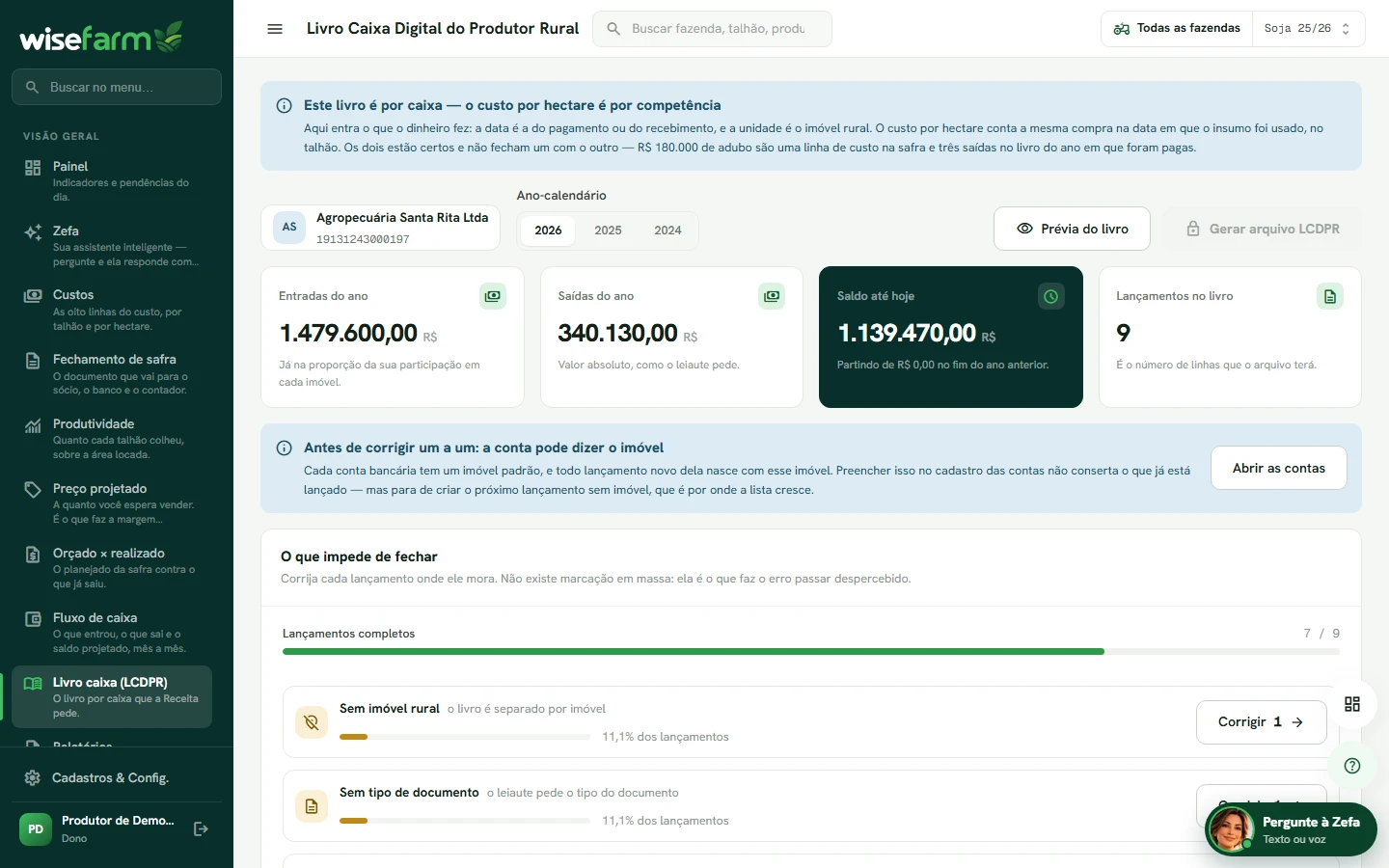Click the Produtividade chart icon

click(x=33, y=425)
